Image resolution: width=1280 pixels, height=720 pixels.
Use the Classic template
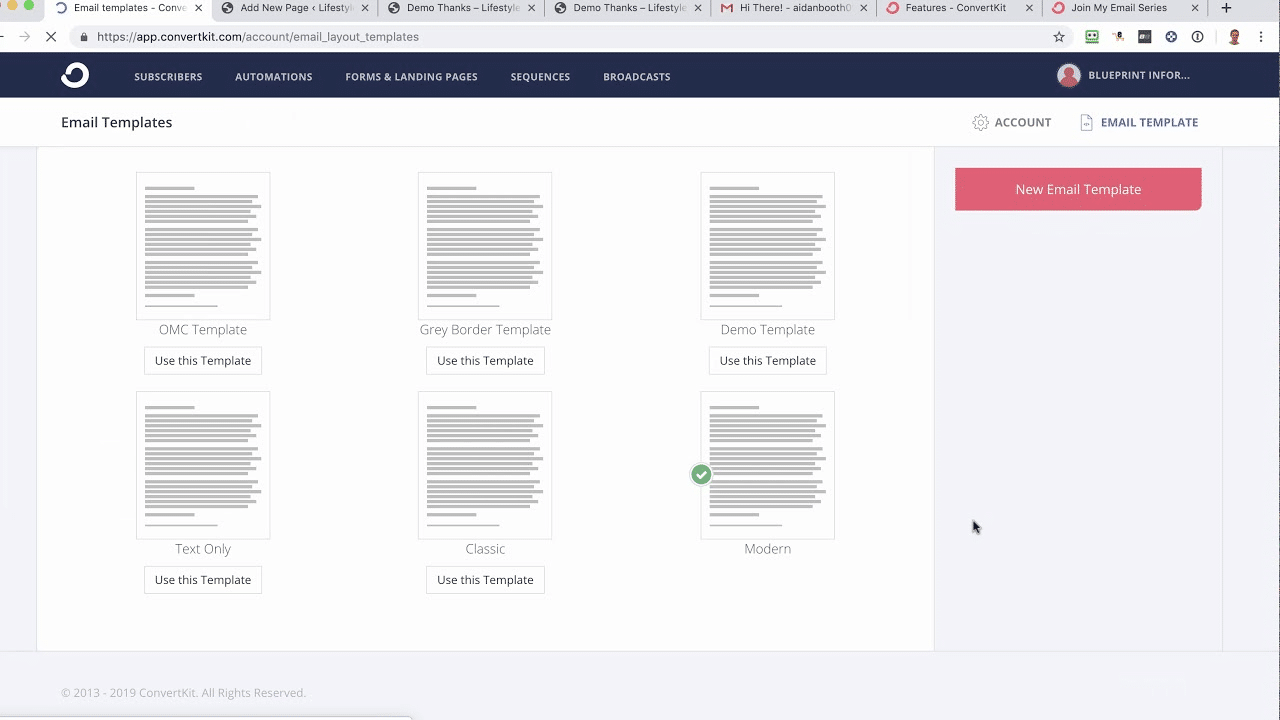pos(485,580)
